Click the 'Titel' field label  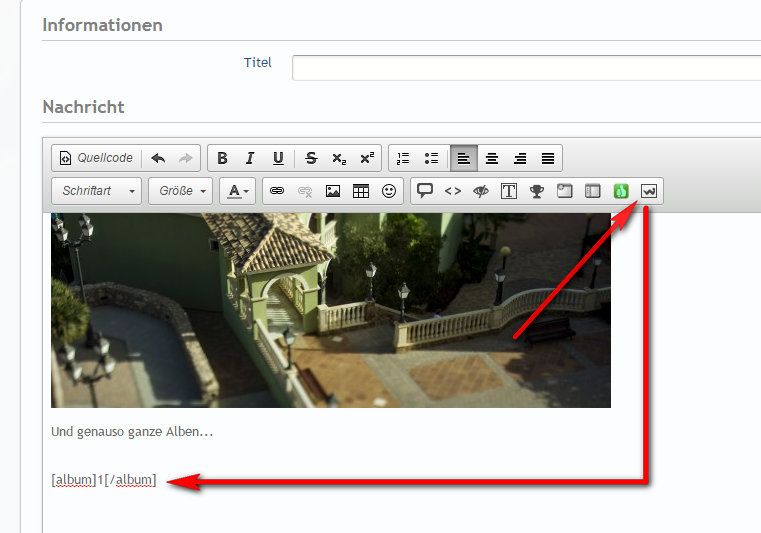pyautogui.click(x=258, y=63)
